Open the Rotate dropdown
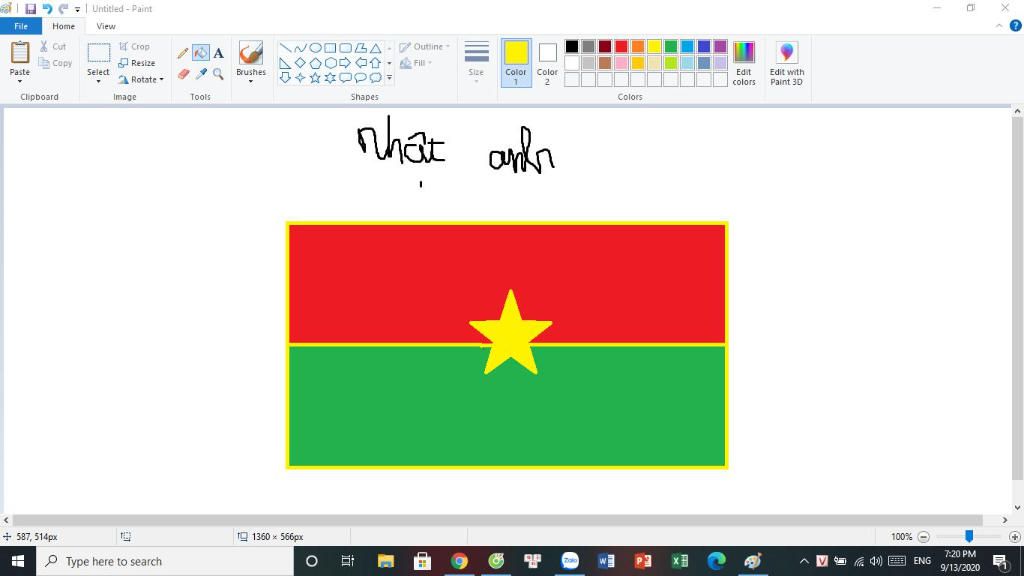Viewport: 1024px width, 576px height. [141, 80]
